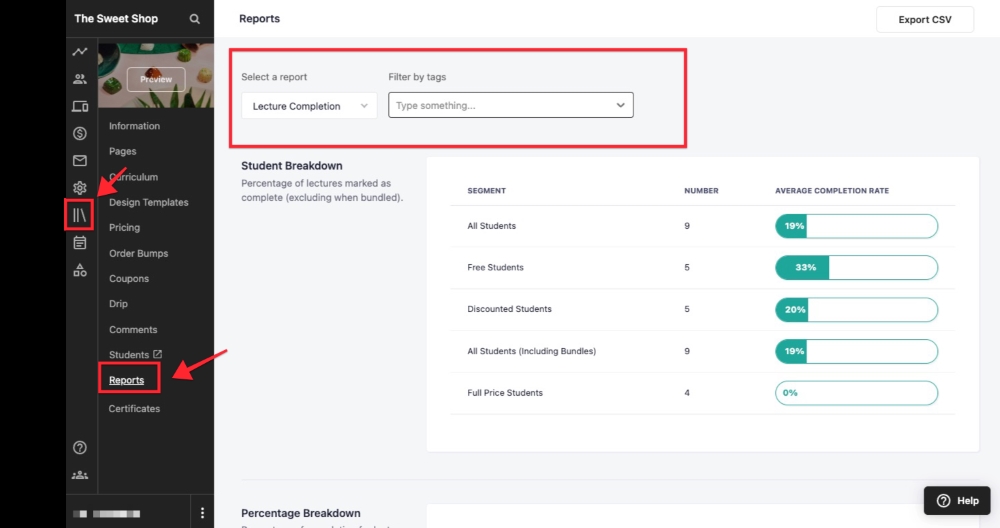Viewport: 1000px width, 528px height.
Task: Click the SEGMENT column header
Action: (487, 191)
